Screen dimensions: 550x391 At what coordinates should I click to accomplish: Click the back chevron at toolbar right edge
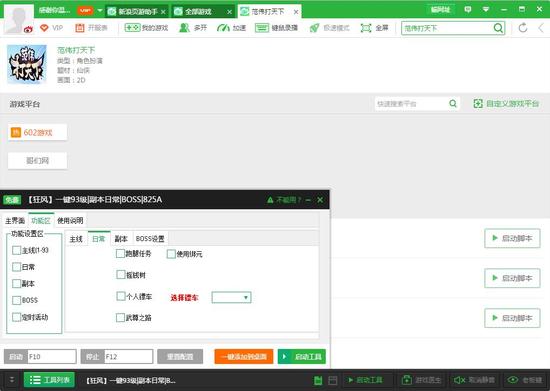[x=541, y=28]
